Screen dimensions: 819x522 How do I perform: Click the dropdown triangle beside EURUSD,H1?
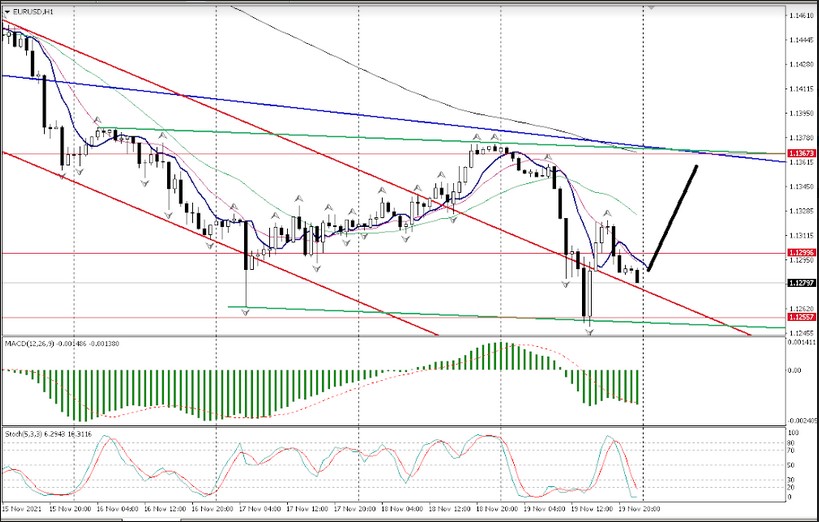point(8,11)
